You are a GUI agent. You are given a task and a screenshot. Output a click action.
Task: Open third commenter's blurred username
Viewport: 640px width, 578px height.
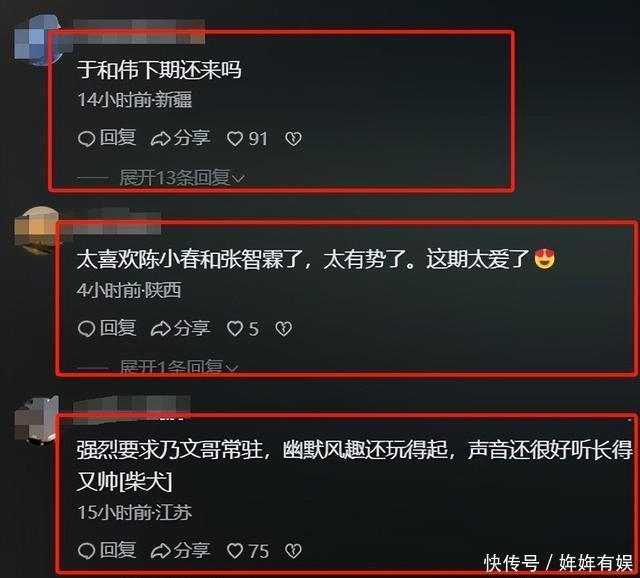point(131,406)
